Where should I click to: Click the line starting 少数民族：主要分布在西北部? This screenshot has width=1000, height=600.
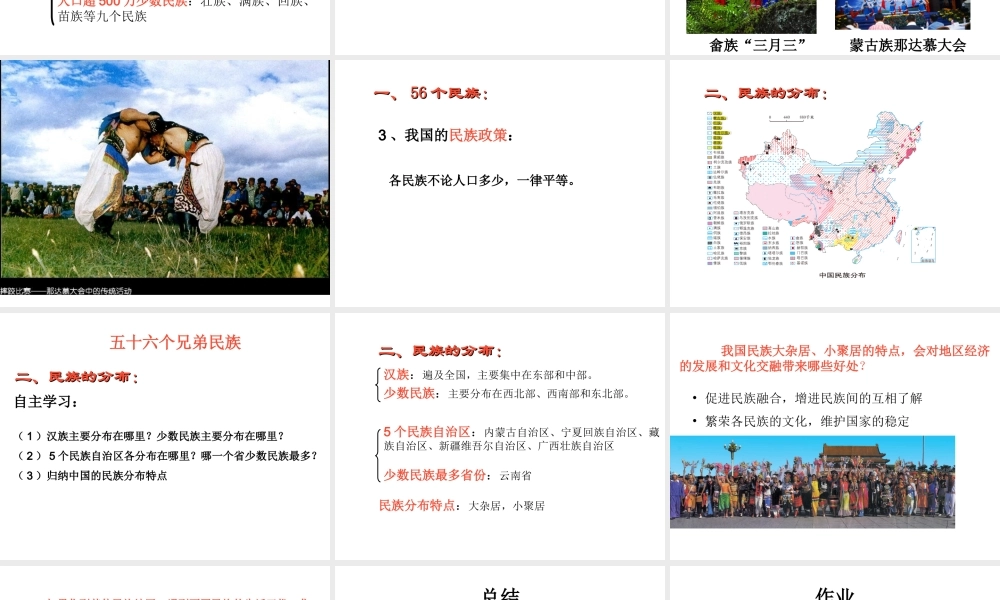[x=508, y=393]
